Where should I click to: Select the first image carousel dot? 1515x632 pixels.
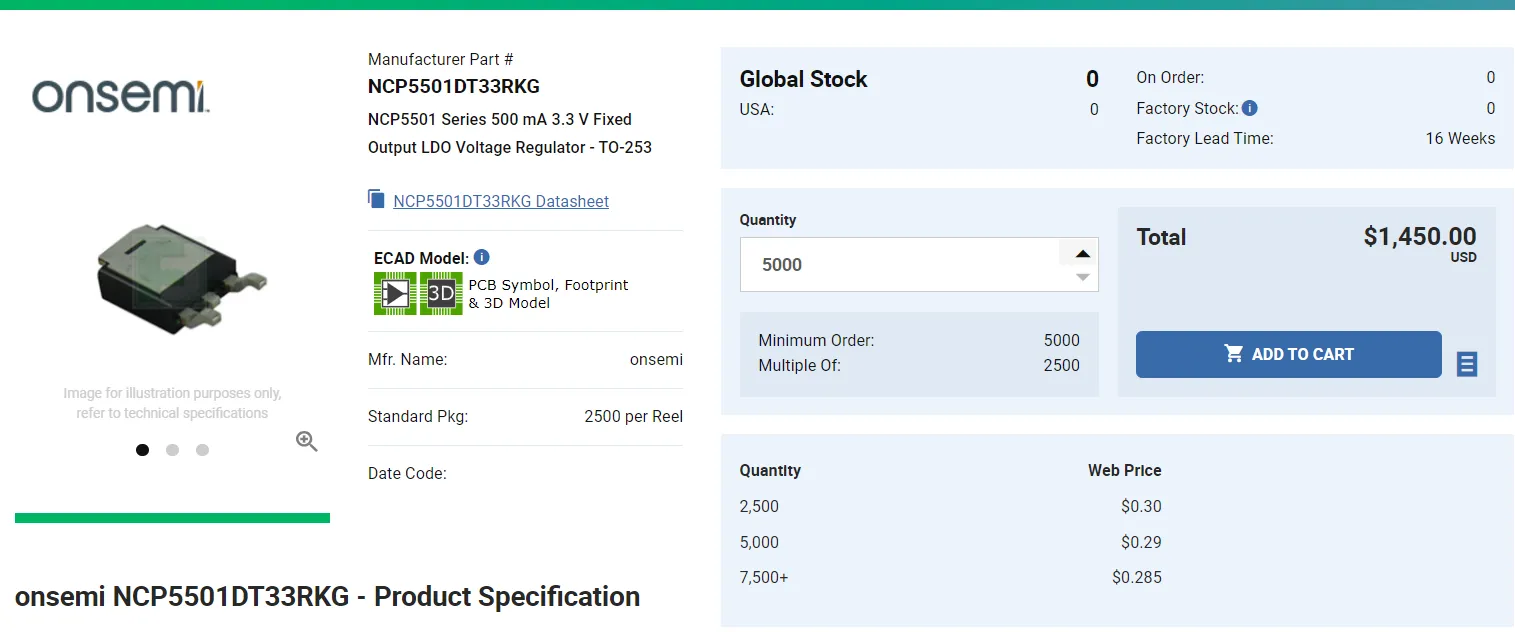click(142, 450)
